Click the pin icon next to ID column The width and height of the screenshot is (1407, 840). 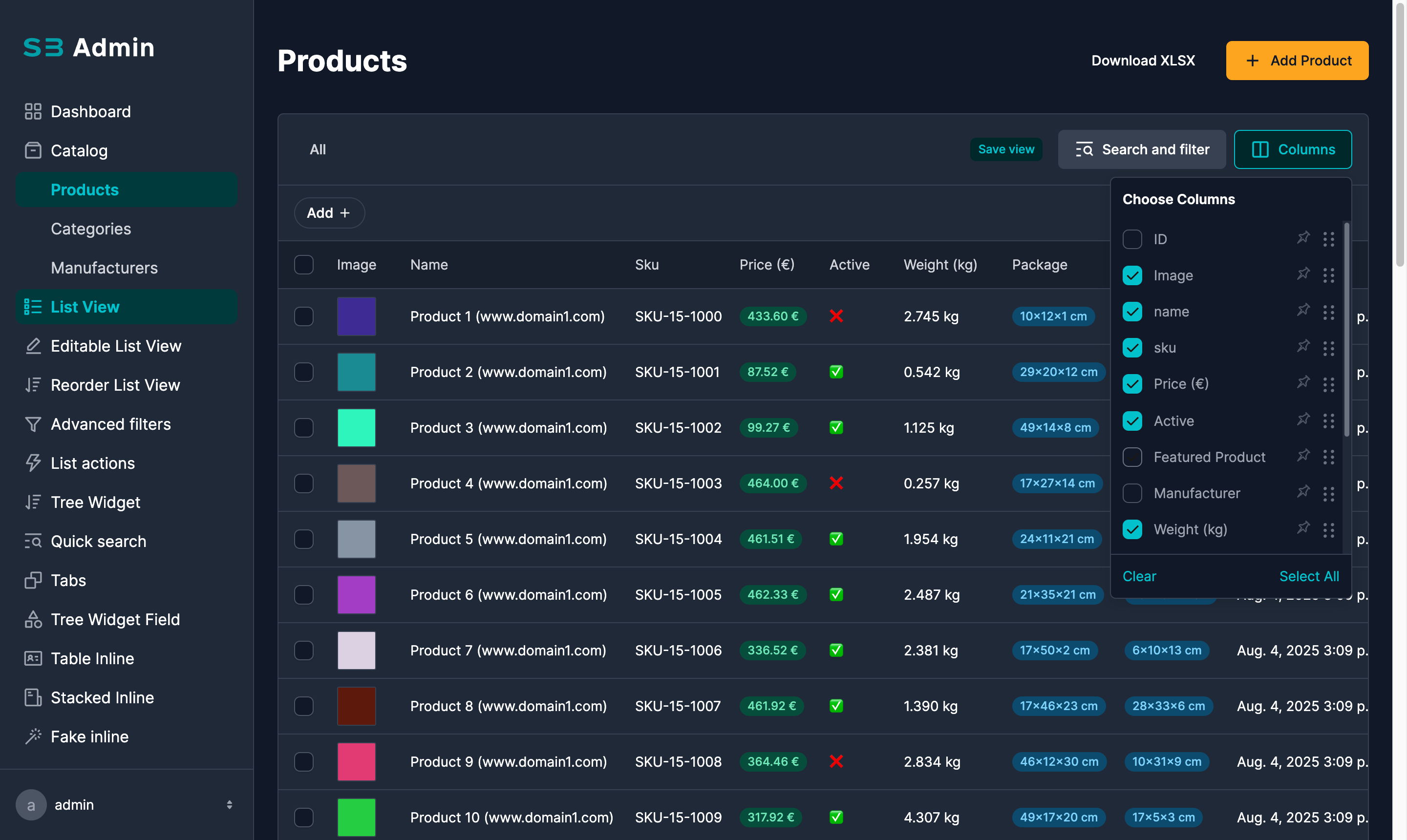pos(1303,238)
